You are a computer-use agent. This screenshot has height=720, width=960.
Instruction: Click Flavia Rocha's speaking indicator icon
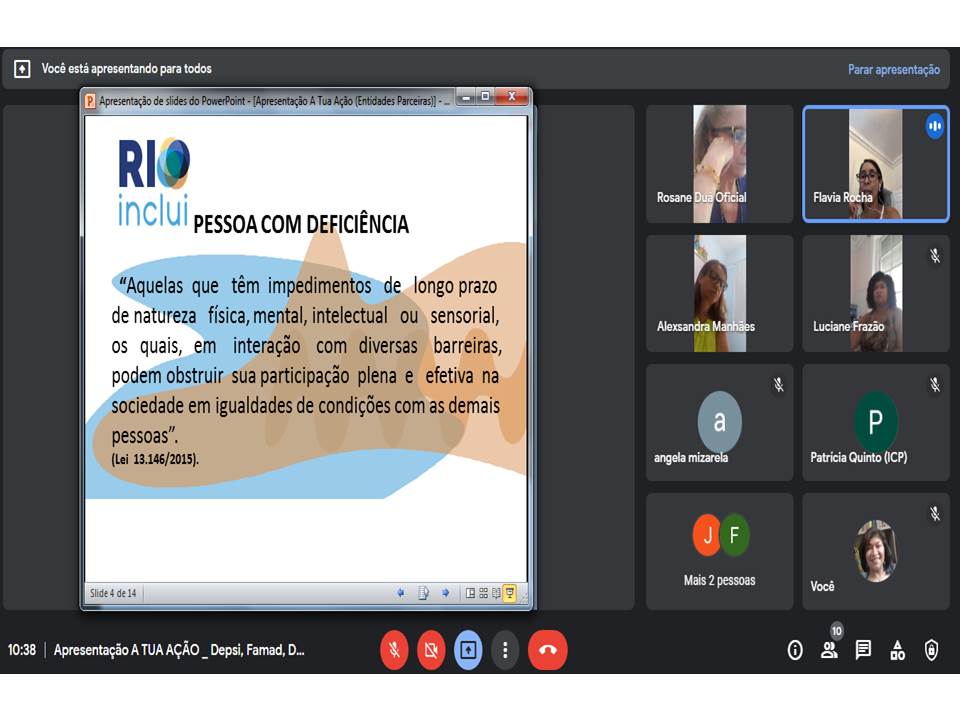[934, 126]
